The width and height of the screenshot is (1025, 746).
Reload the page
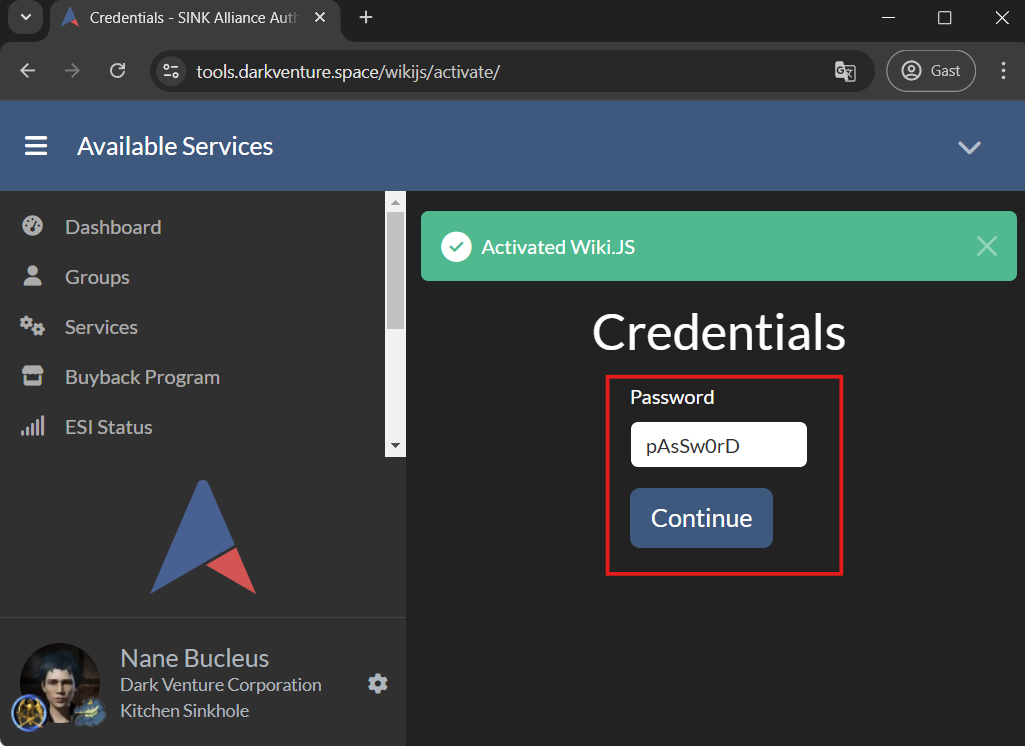point(117,71)
